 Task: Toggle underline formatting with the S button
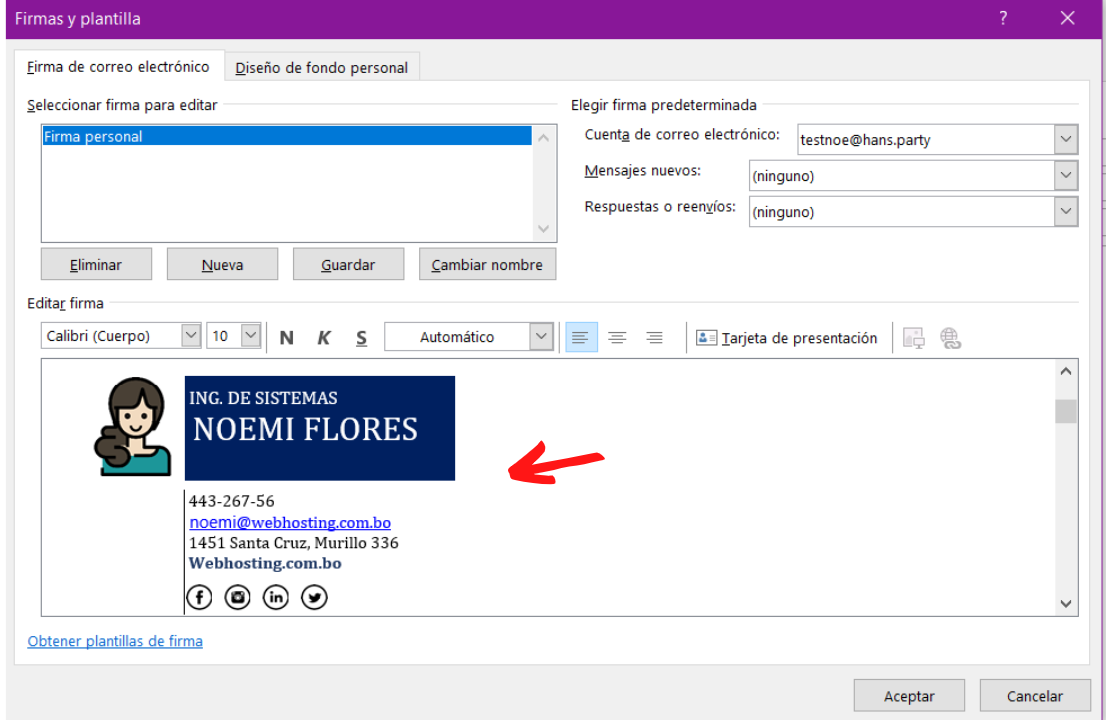(x=361, y=337)
